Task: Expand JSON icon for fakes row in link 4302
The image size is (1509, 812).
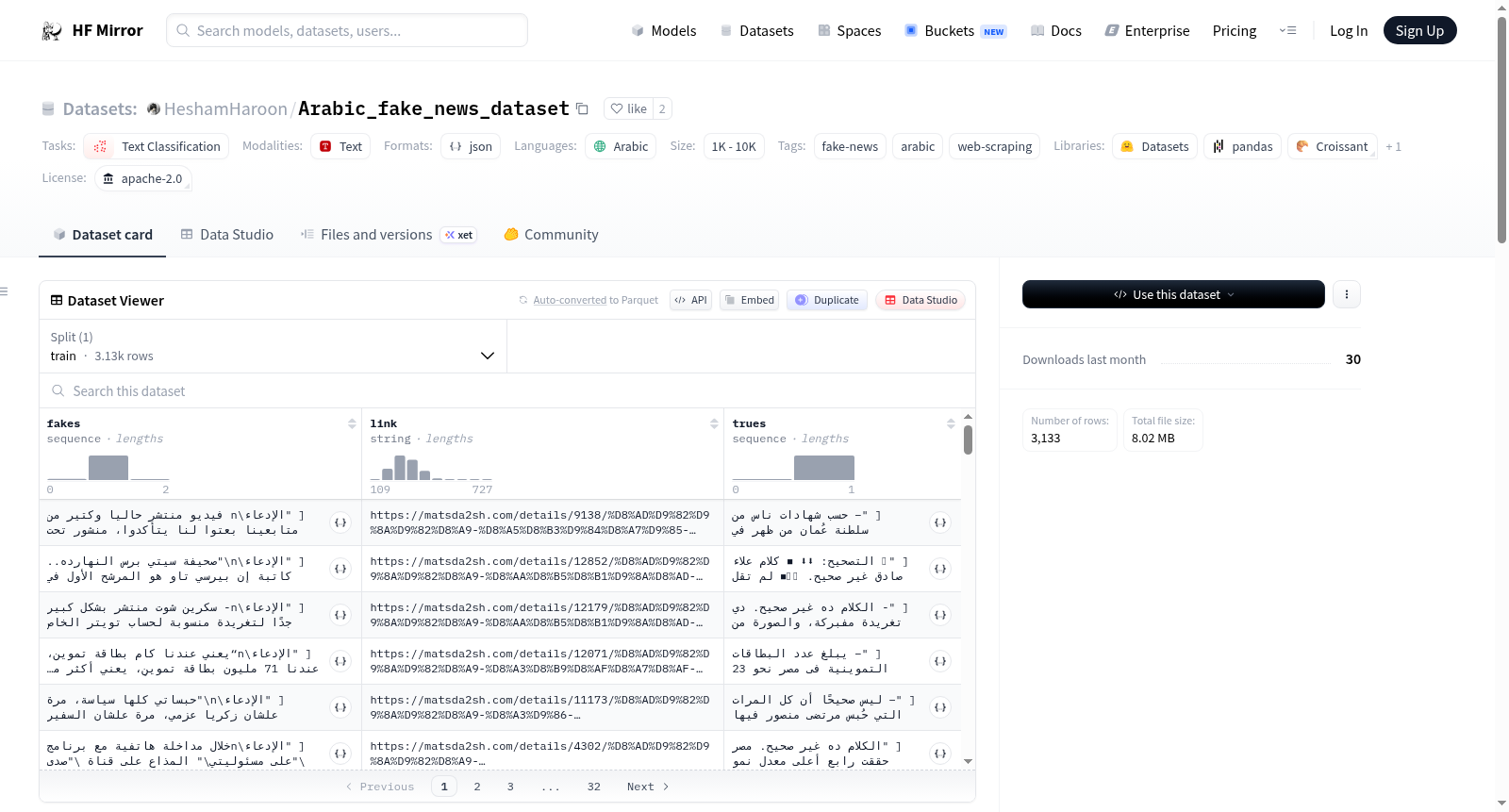Action: [340, 754]
